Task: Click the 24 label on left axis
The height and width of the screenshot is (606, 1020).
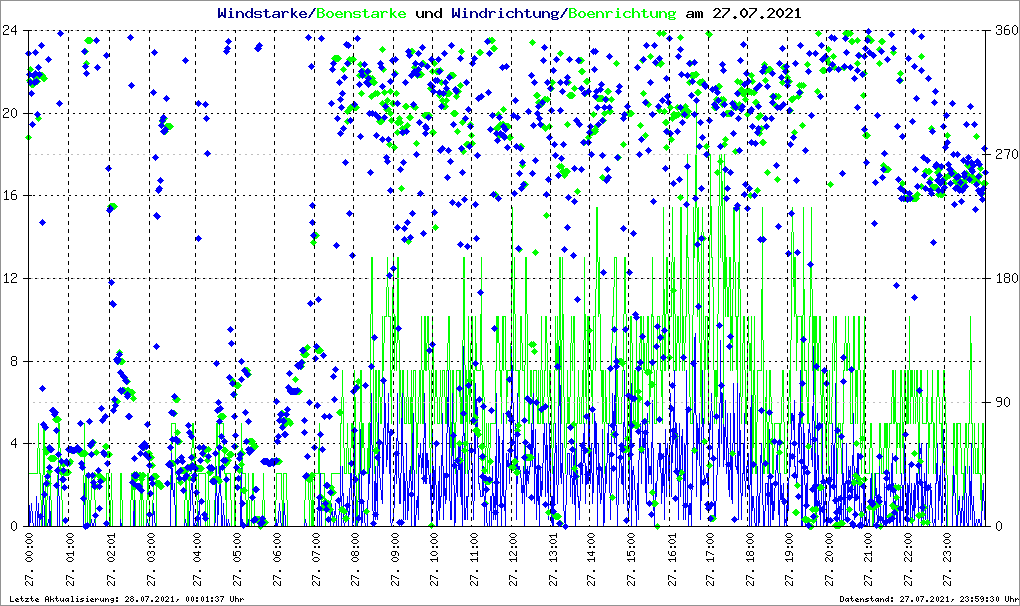Action: pyautogui.click(x=12, y=30)
